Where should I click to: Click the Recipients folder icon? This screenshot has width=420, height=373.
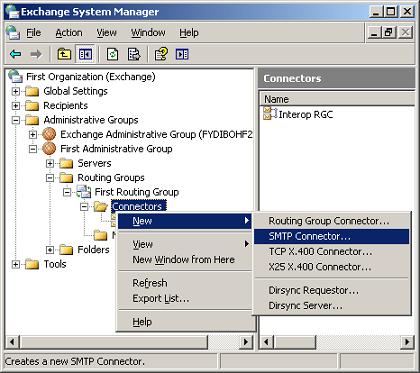[32, 106]
